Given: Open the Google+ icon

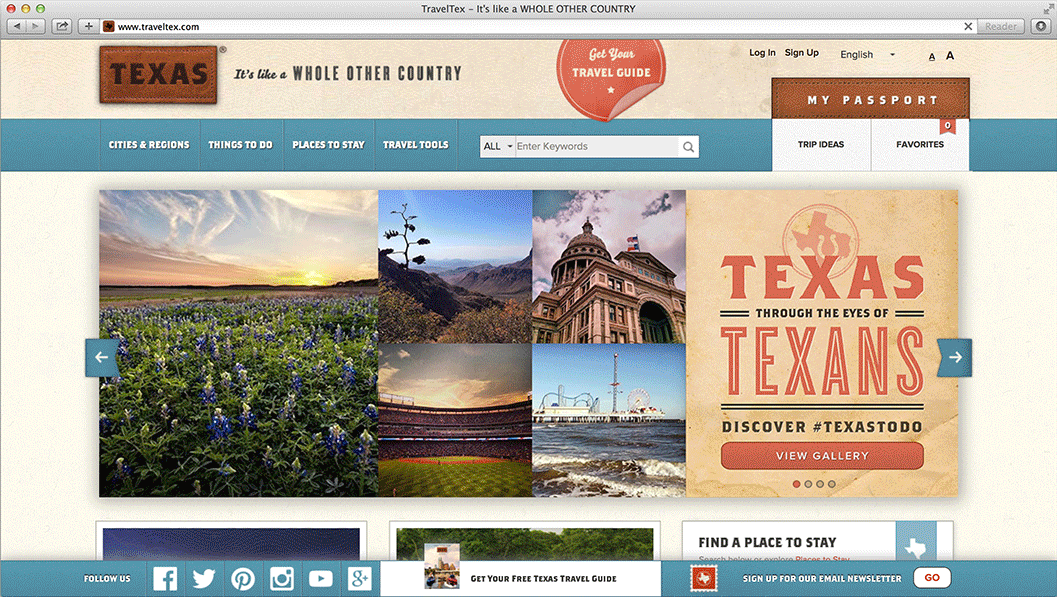Looking at the screenshot, I should [x=359, y=577].
